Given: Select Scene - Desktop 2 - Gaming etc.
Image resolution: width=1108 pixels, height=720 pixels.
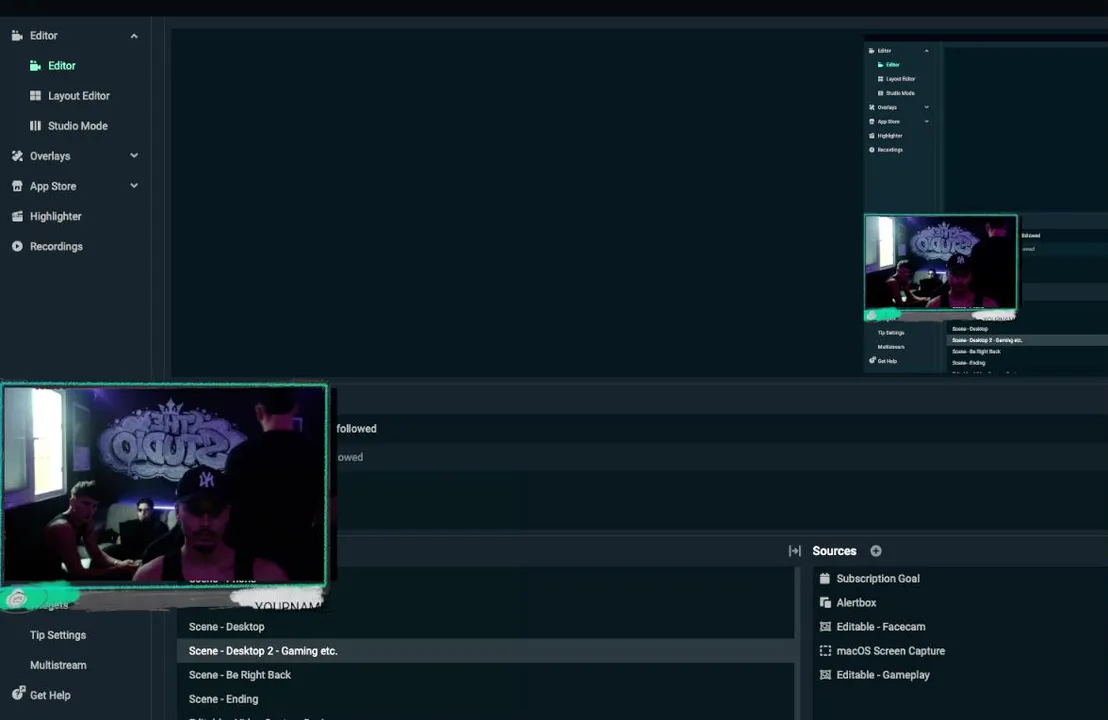Looking at the screenshot, I should 486,651.
